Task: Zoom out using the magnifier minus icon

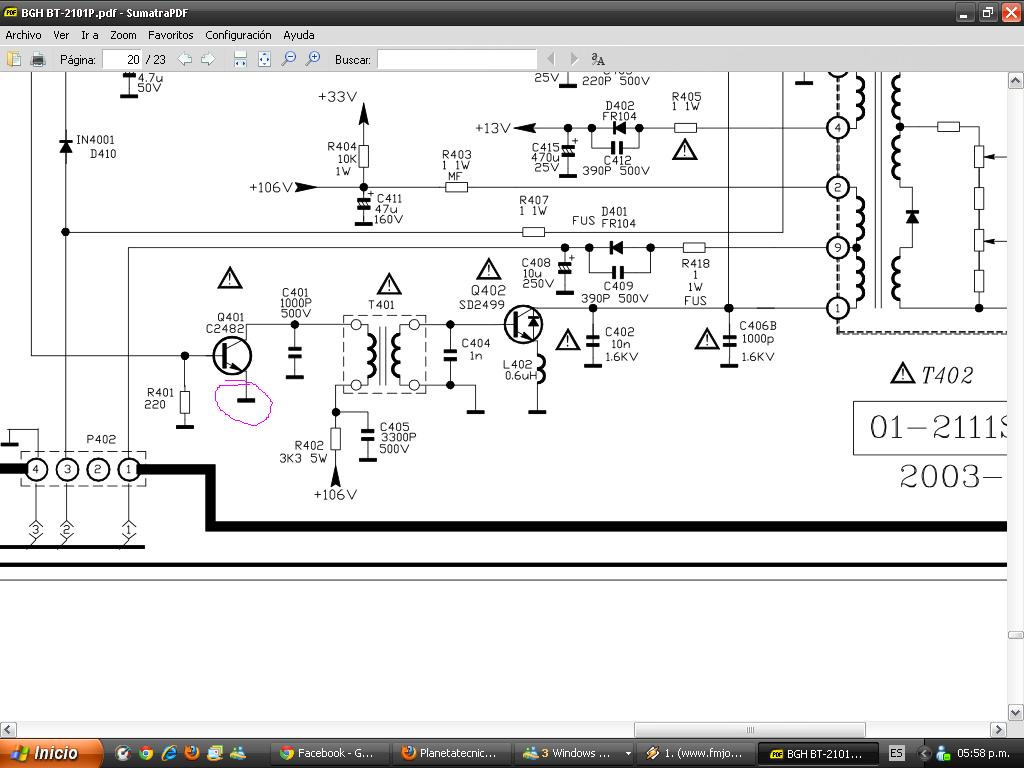Action: pos(288,59)
